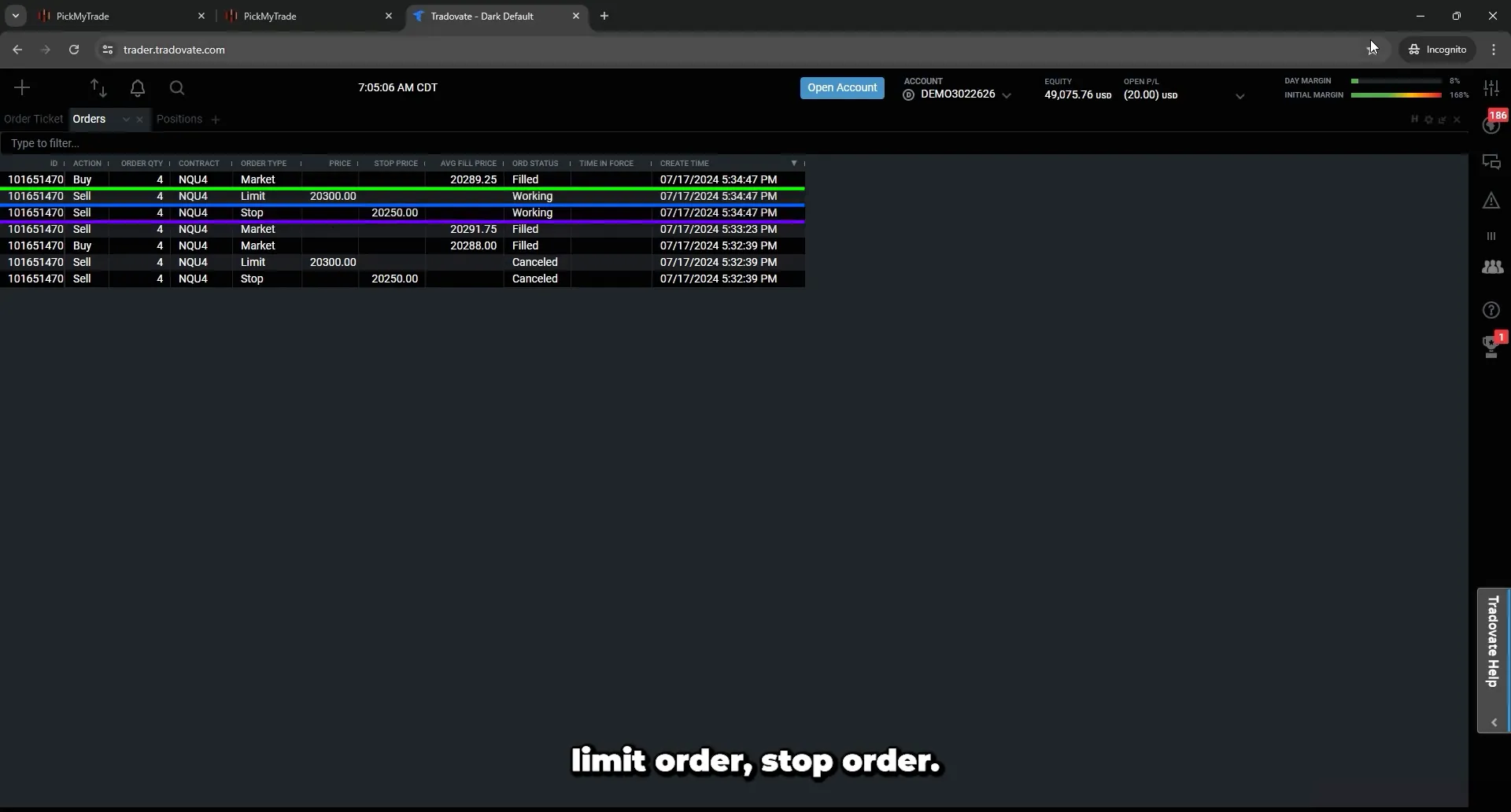Click the 7:05:06 AM CDT clock

click(397, 87)
